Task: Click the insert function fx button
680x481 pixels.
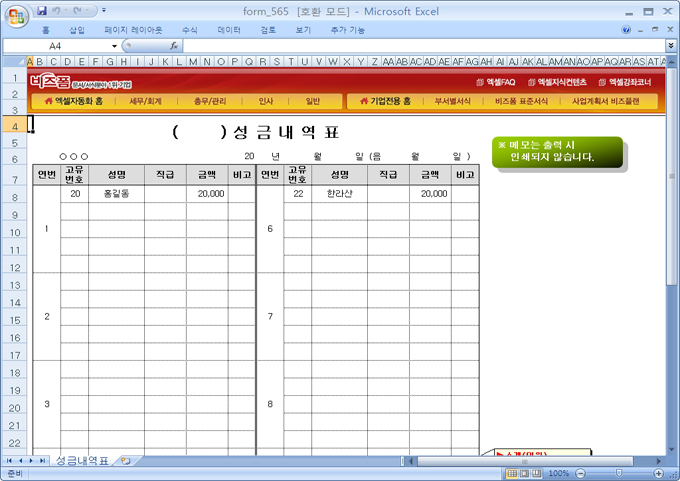Action: pyautogui.click(x=174, y=46)
